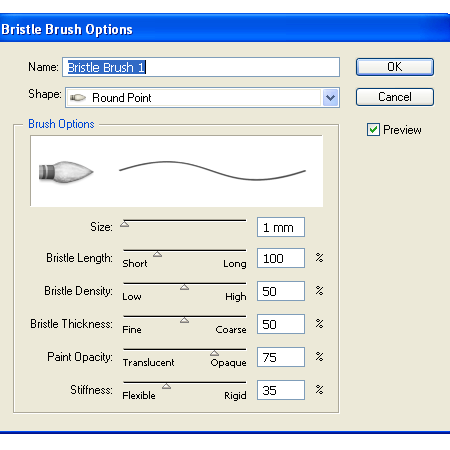Click the Bristle Density value field
The height and width of the screenshot is (450, 450).
pyautogui.click(x=281, y=291)
